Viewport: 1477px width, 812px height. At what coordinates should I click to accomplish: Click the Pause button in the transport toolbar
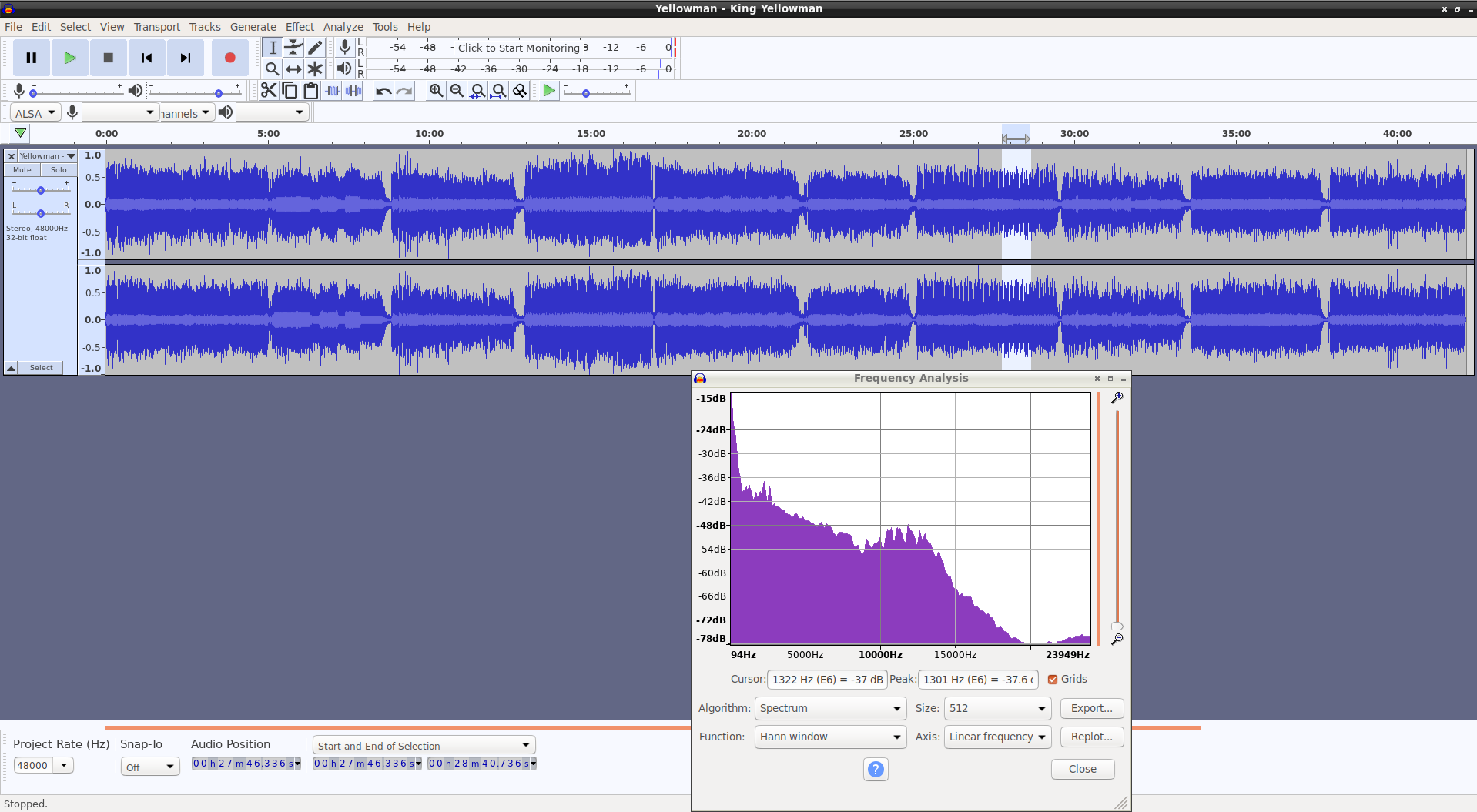(32, 58)
